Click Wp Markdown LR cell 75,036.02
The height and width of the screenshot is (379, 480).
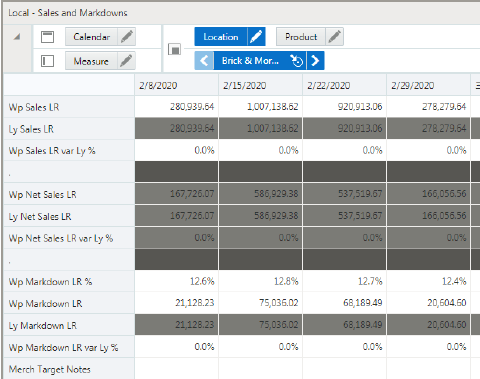coord(261,303)
